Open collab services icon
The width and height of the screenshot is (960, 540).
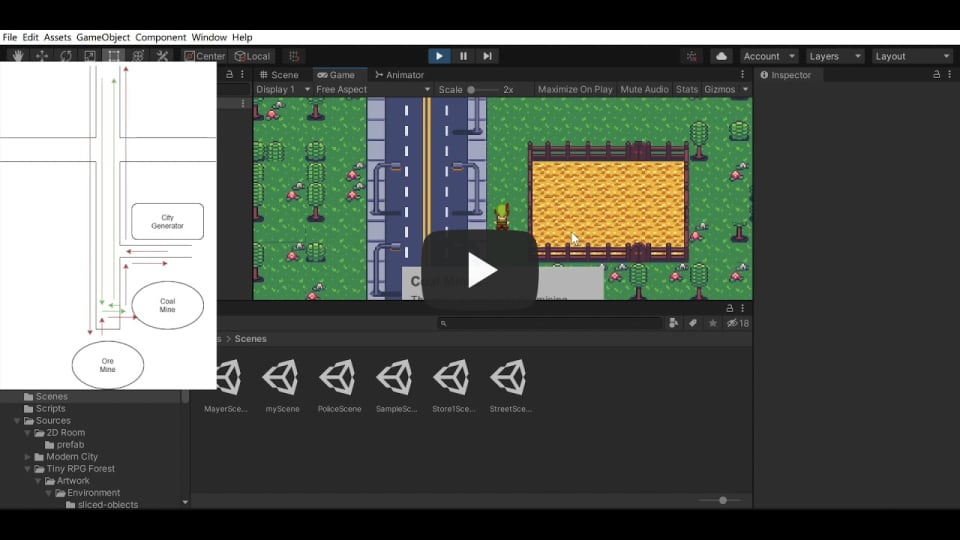coord(692,56)
